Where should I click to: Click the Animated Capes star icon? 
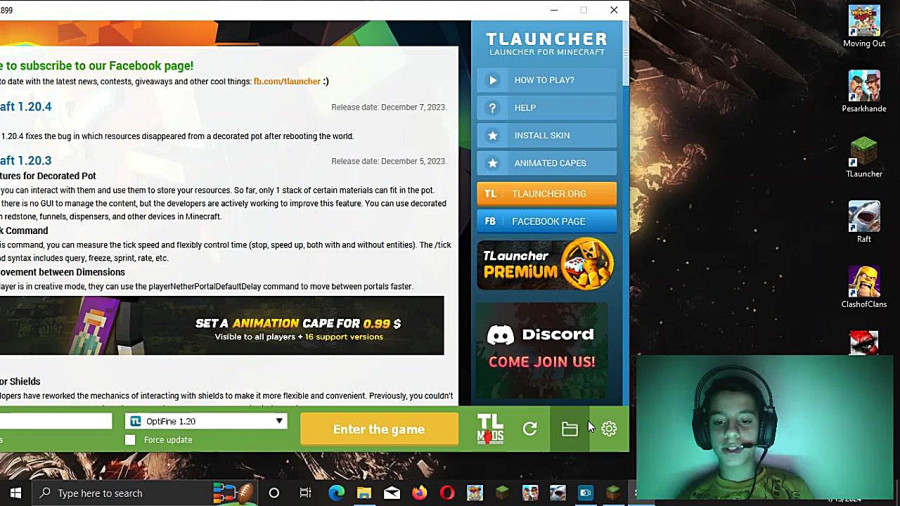pos(492,163)
